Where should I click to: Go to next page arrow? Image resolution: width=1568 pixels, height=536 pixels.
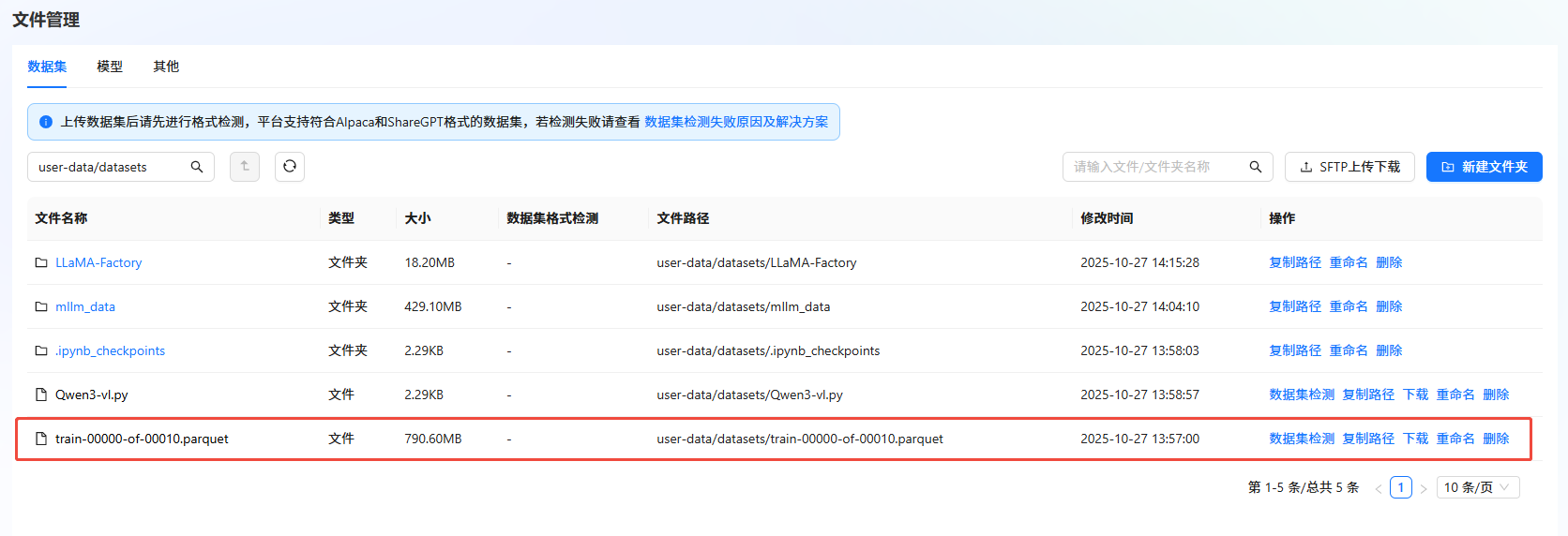pyautogui.click(x=1424, y=488)
